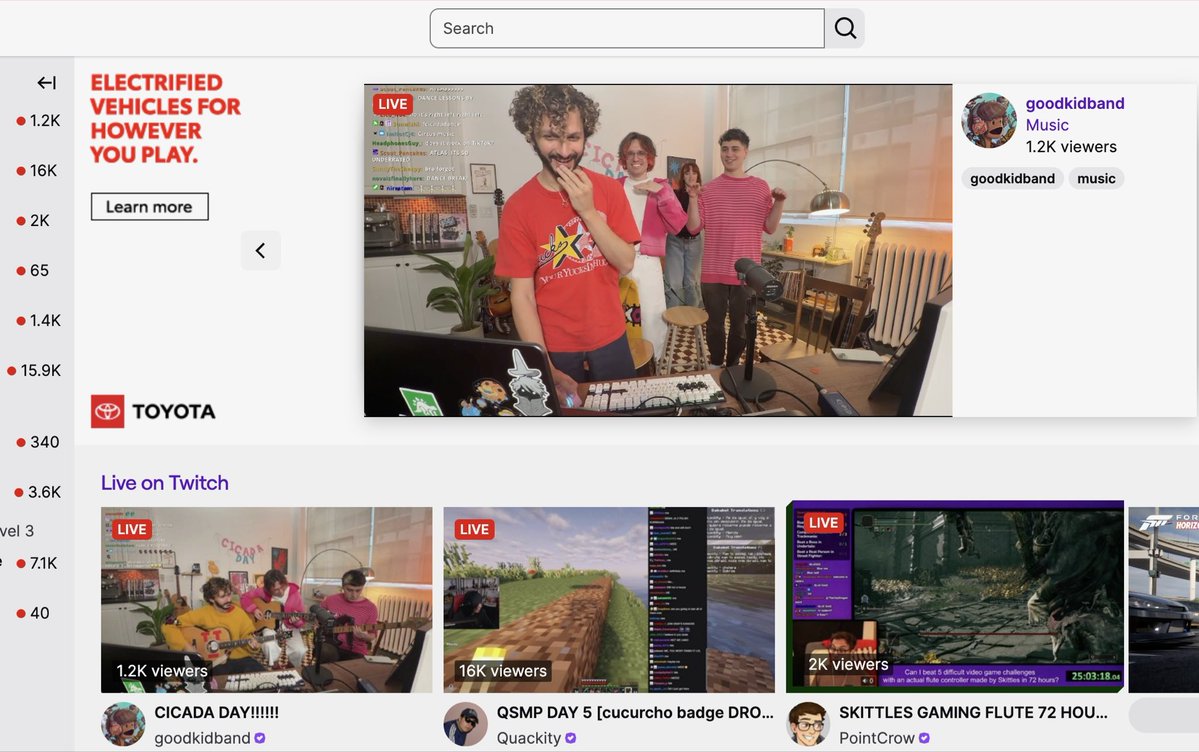Go to previous carousel slide
This screenshot has height=752, width=1199.
pyautogui.click(x=261, y=250)
